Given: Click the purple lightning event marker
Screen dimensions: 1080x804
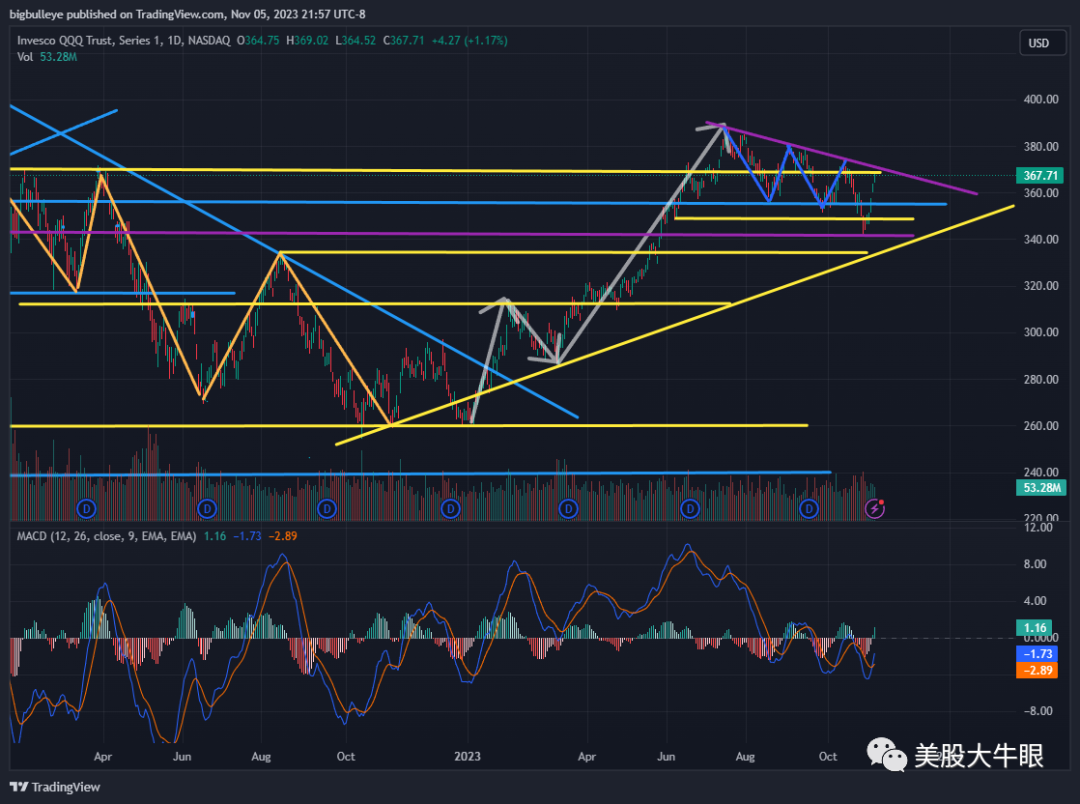Looking at the screenshot, I should tap(875, 509).
